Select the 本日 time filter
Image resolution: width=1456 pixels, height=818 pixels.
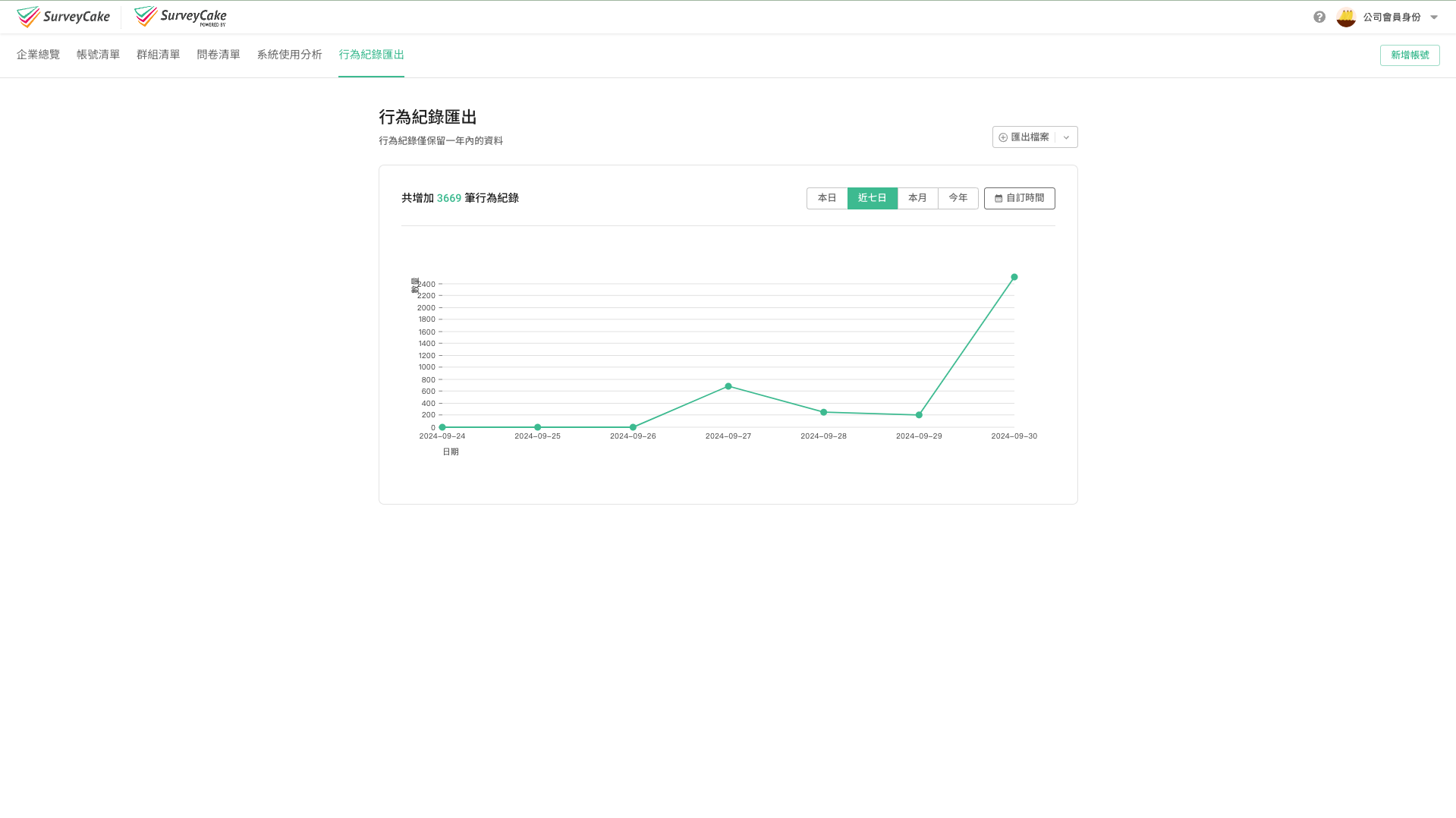[x=826, y=198]
